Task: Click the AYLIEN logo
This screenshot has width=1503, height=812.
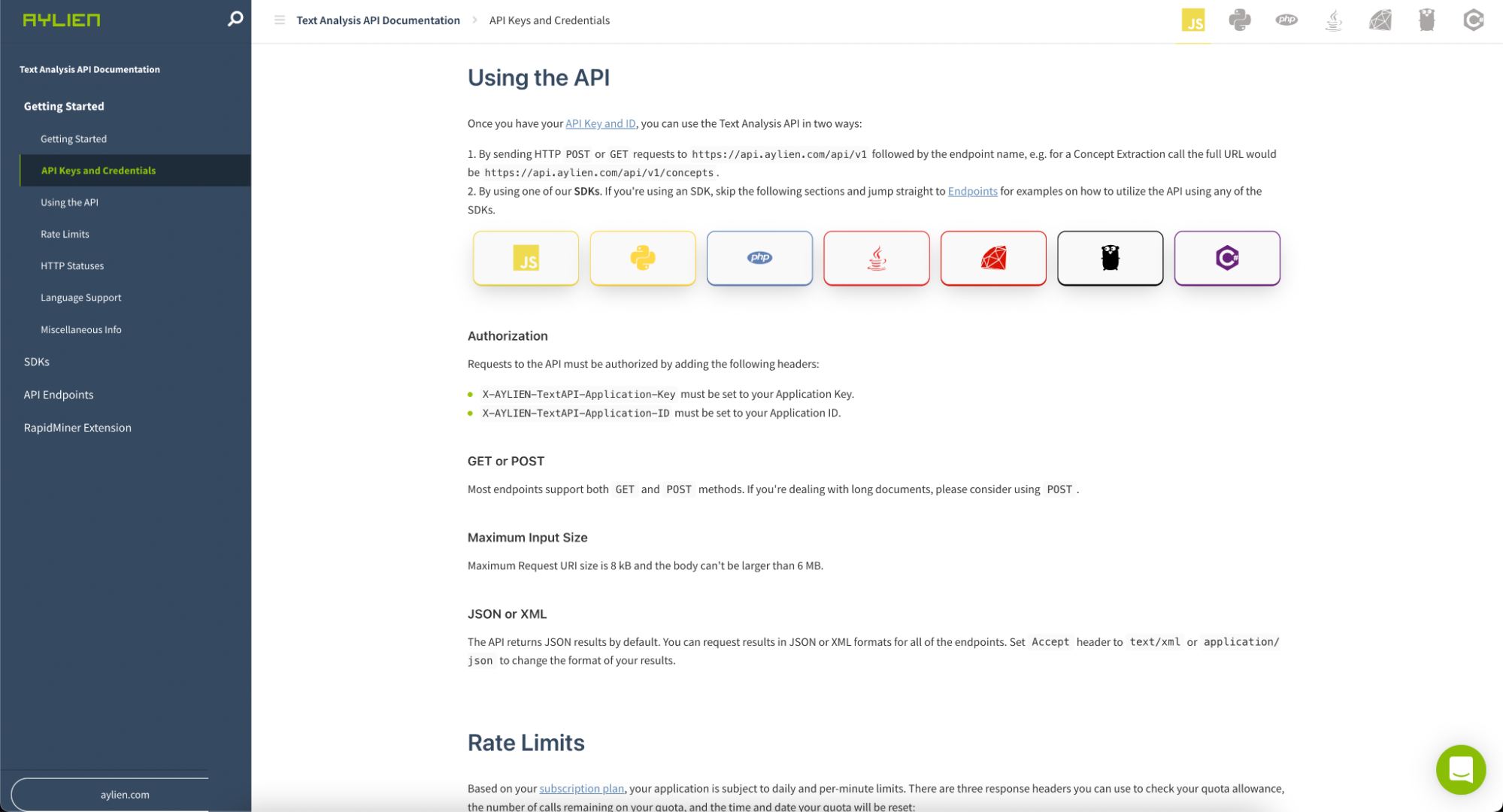Action: pyautogui.click(x=60, y=20)
